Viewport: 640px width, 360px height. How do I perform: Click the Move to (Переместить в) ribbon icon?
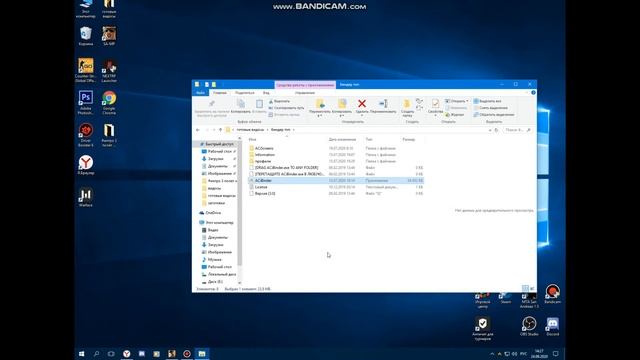pos(320,104)
